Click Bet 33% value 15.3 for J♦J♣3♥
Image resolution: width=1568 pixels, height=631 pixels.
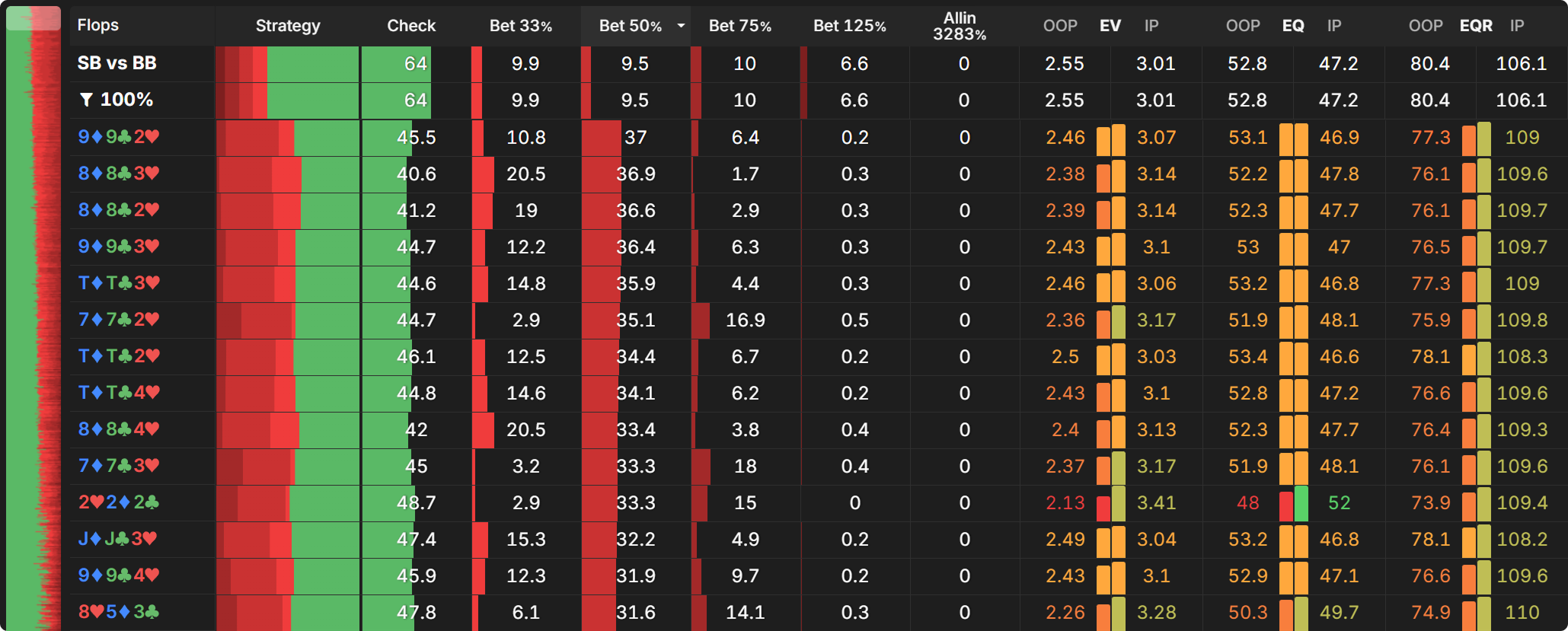pos(525,540)
